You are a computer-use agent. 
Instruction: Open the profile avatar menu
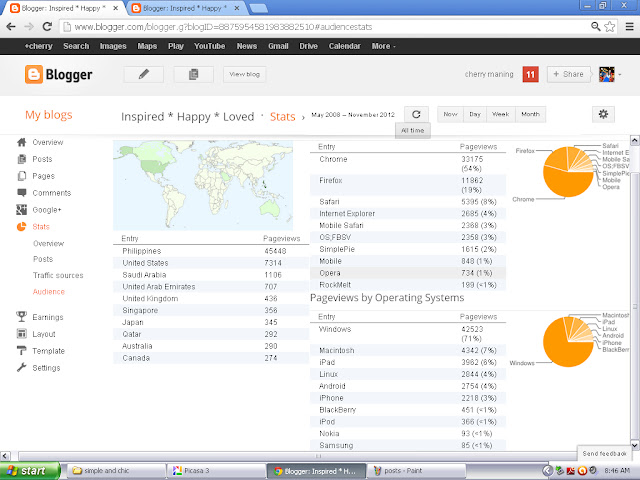point(610,74)
